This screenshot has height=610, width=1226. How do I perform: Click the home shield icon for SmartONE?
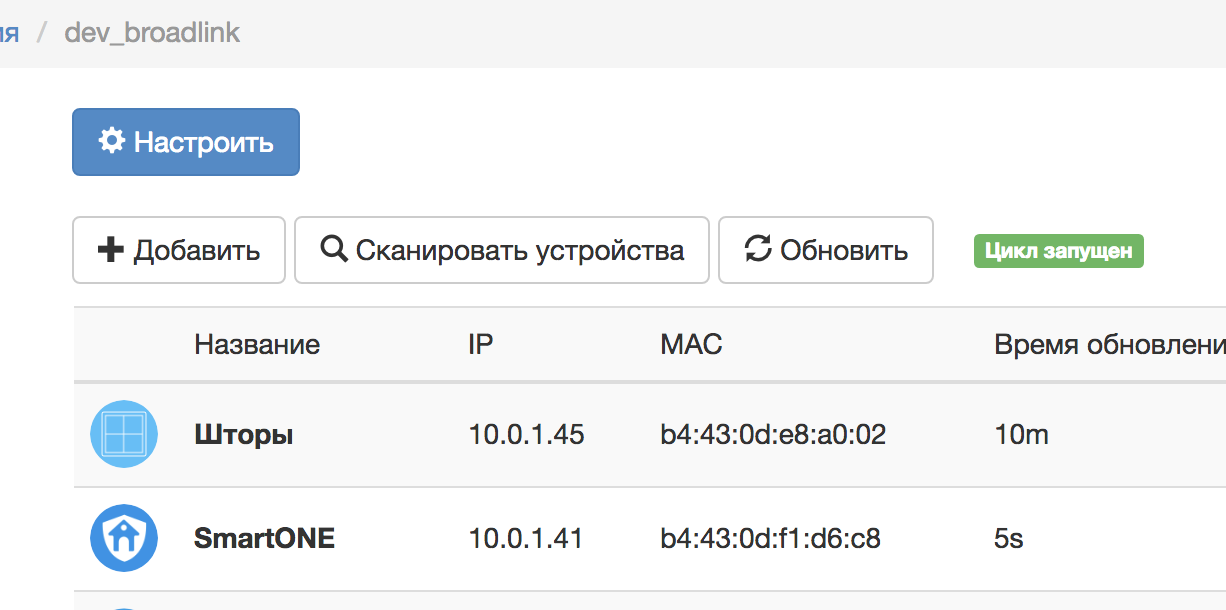[x=124, y=538]
